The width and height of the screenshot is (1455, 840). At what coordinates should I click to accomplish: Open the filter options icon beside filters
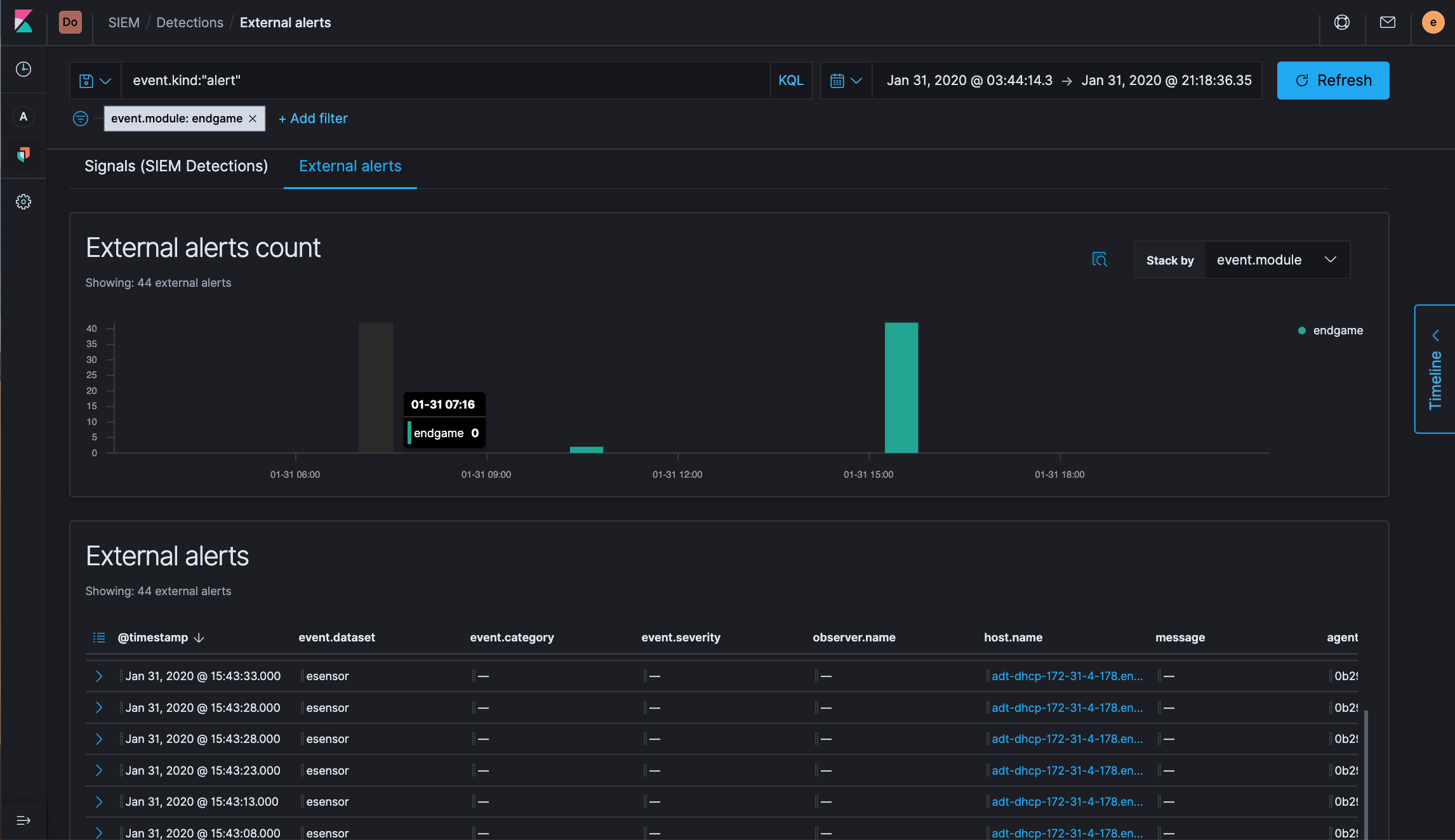[x=81, y=119]
